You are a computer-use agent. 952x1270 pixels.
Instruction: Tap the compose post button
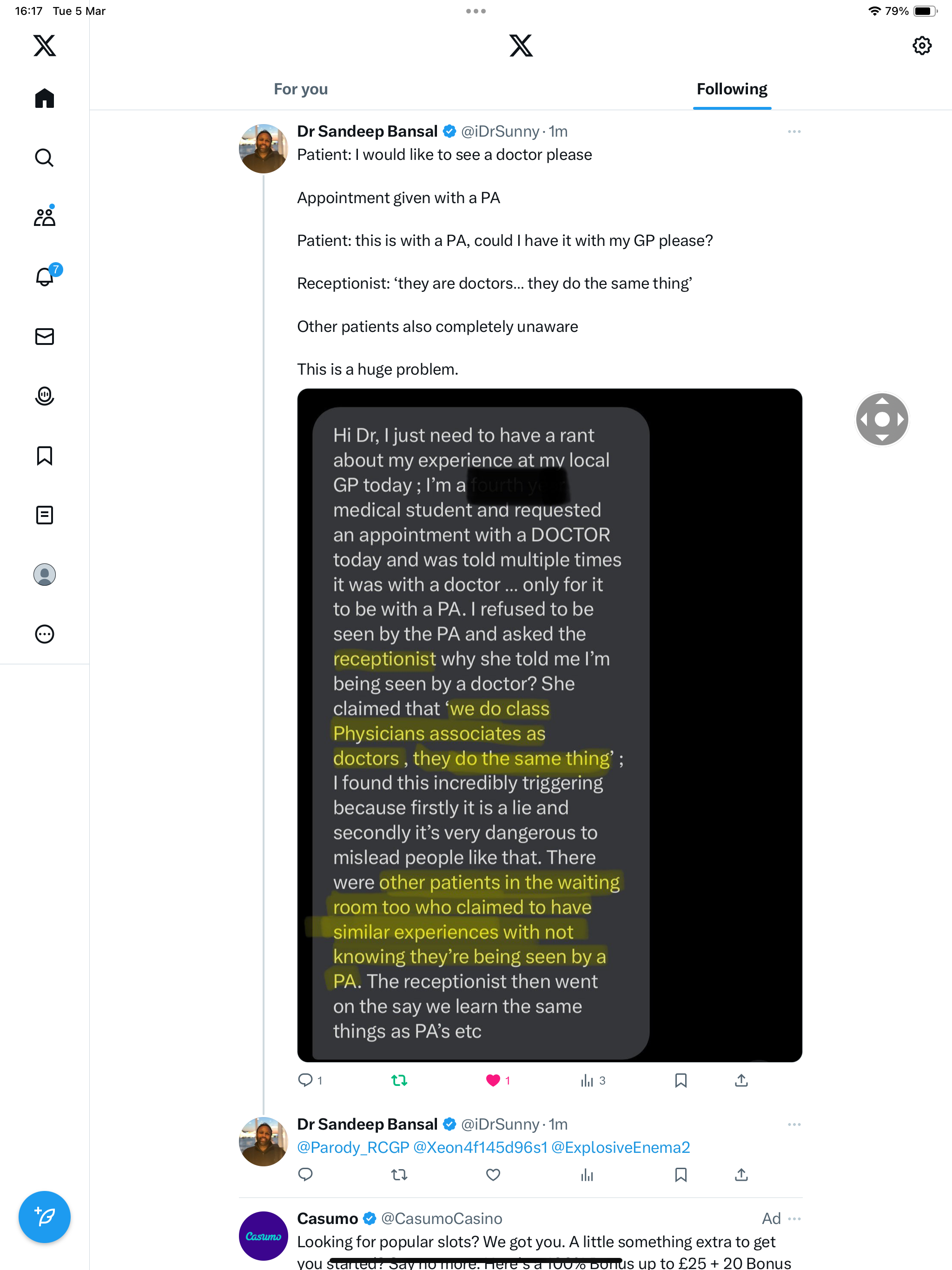pyautogui.click(x=44, y=1217)
